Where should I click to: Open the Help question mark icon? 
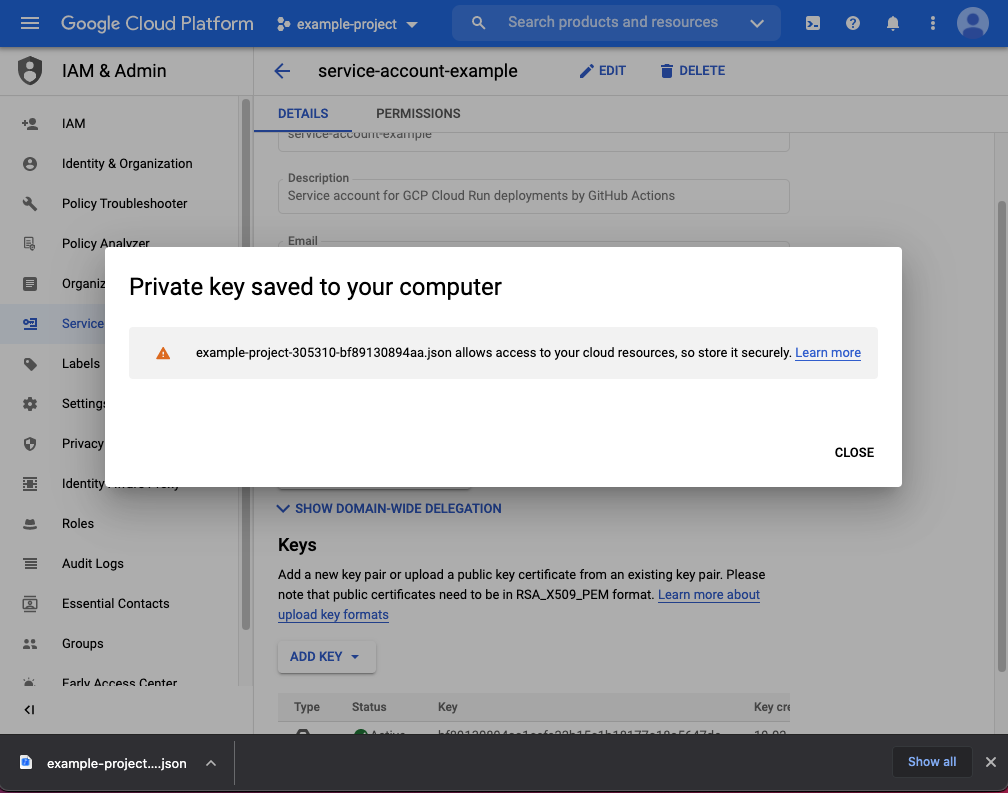tap(852, 24)
